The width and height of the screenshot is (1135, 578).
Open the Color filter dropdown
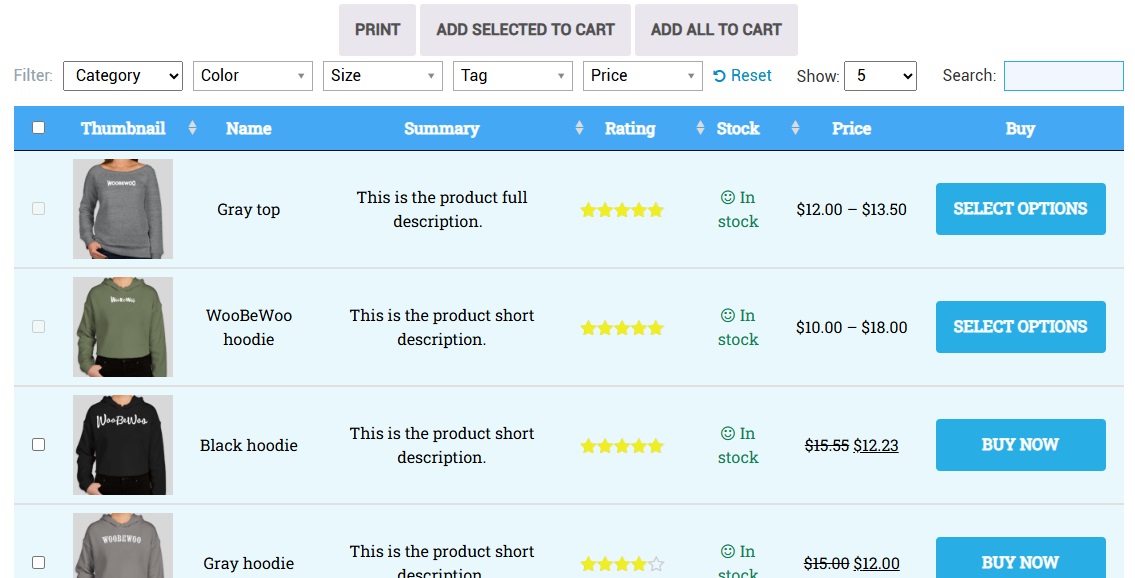pos(253,76)
